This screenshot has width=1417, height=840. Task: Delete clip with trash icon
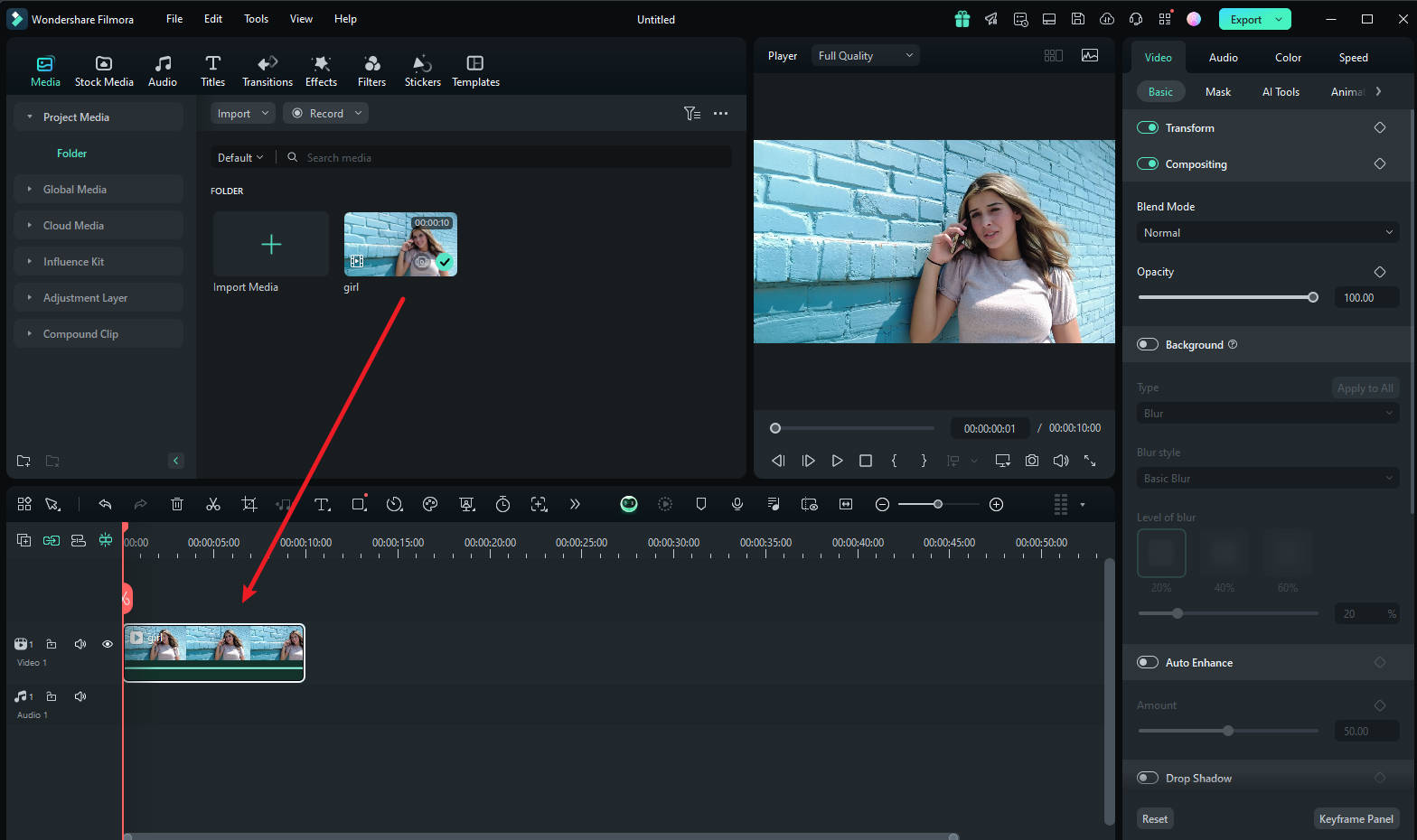tap(177, 504)
